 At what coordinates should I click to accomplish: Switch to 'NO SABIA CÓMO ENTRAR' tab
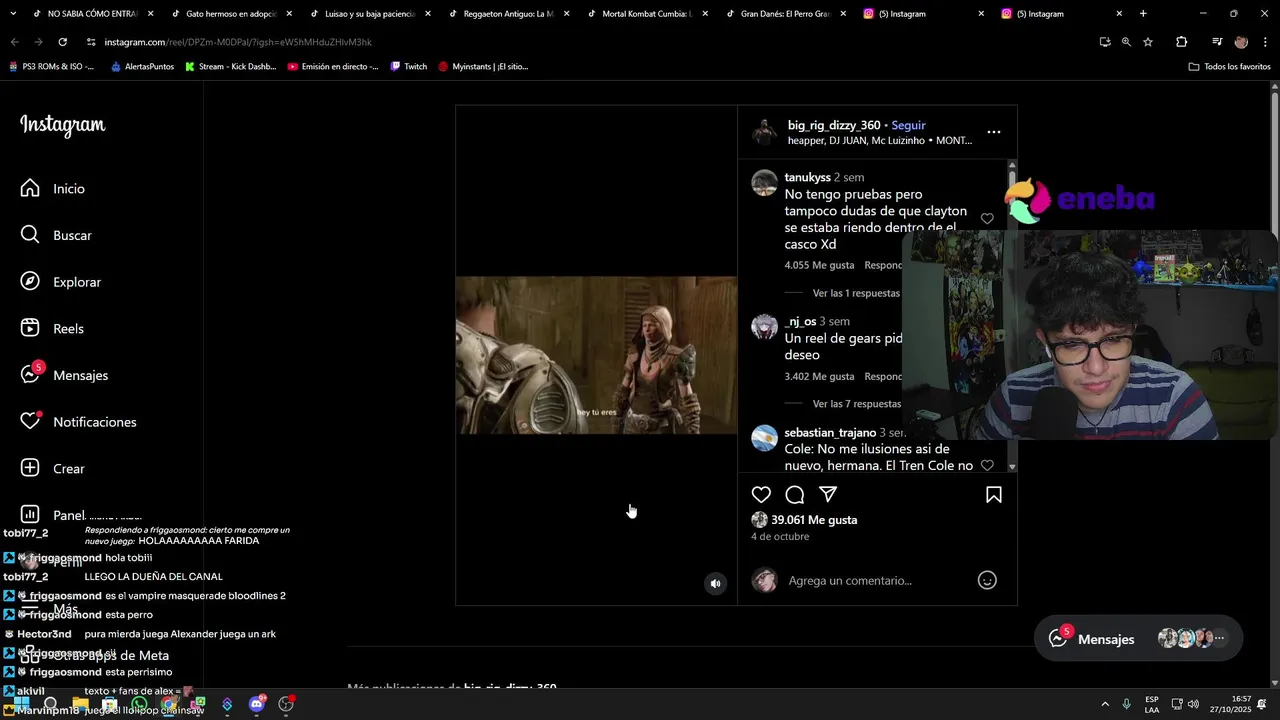click(x=92, y=14)
